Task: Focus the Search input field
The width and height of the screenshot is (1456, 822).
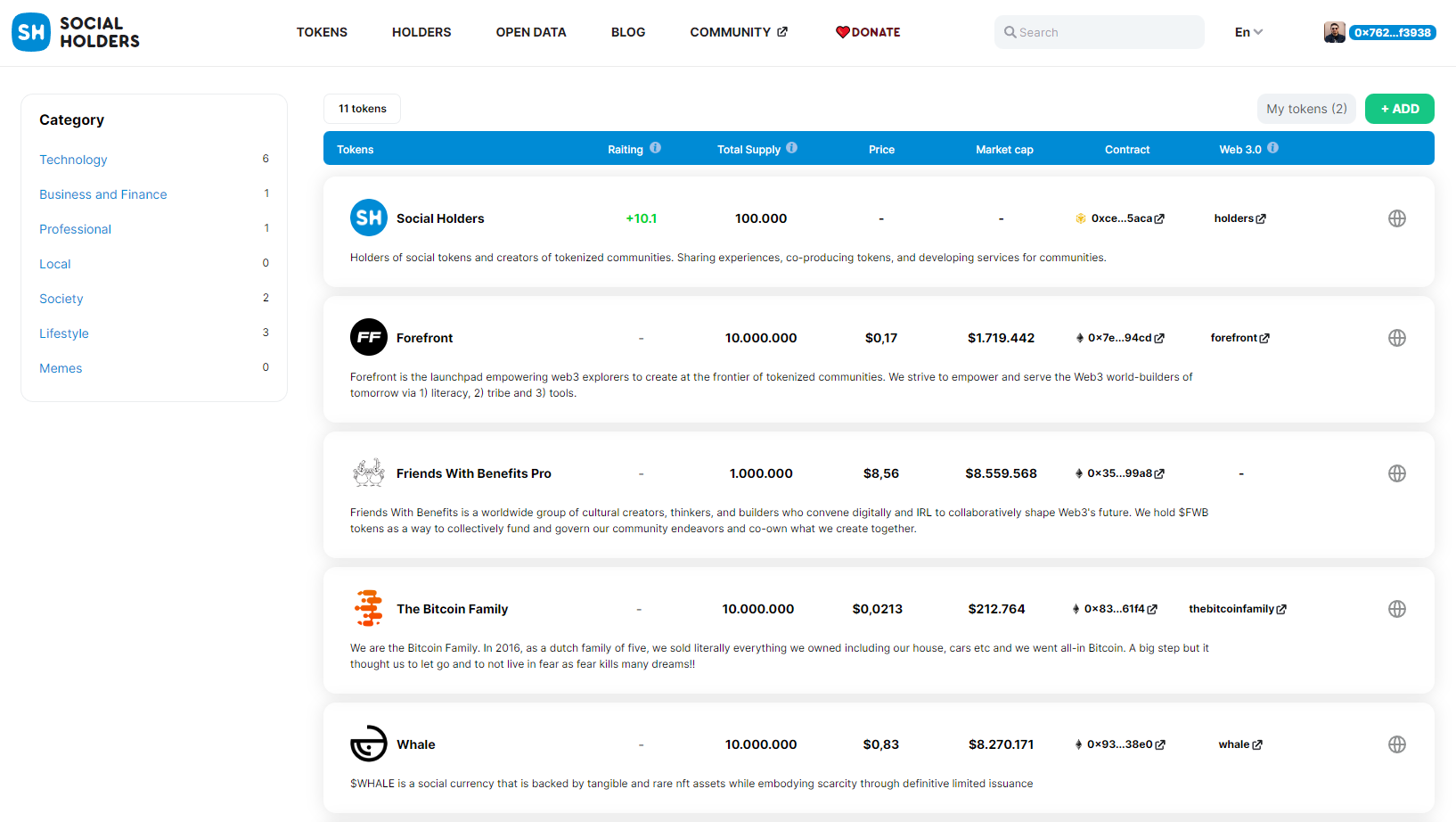Action: pyautogui.click(x=1100, y=32)
